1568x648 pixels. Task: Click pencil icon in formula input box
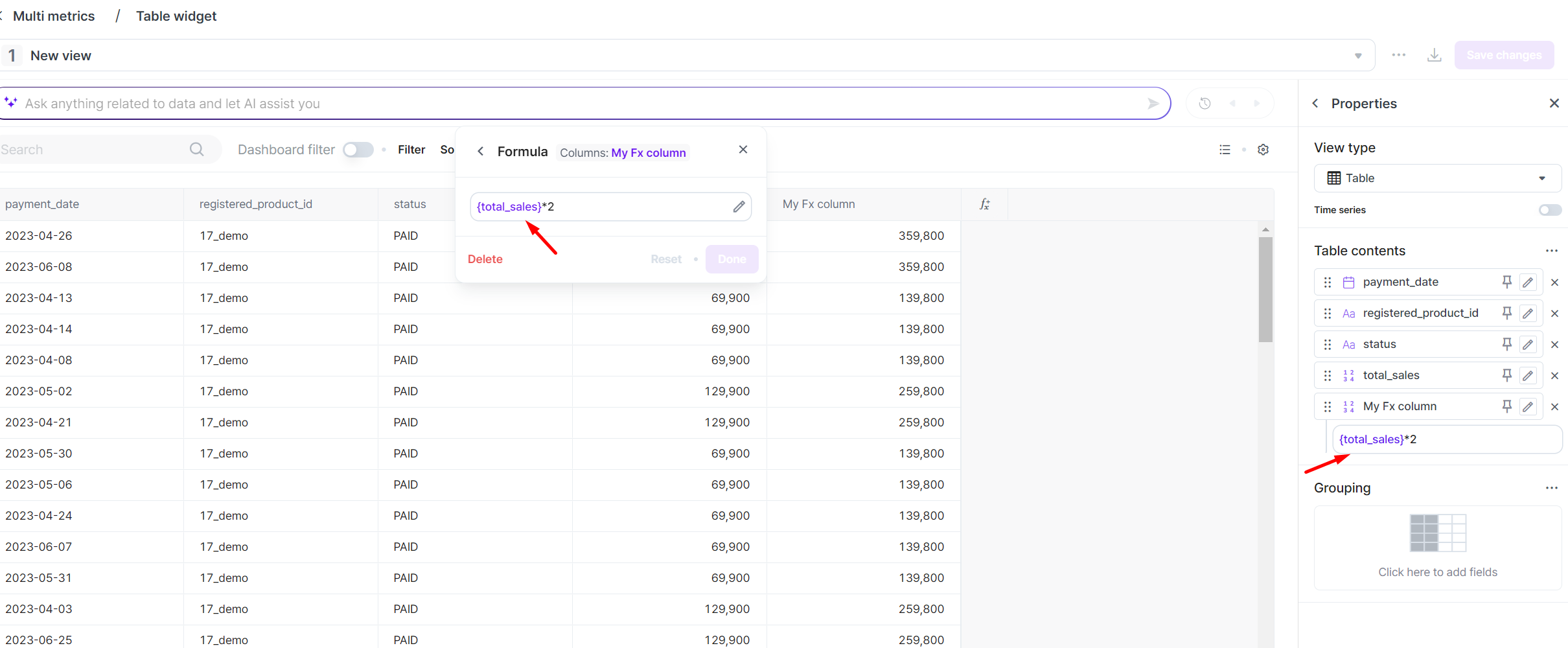click(x=739, y=207)
